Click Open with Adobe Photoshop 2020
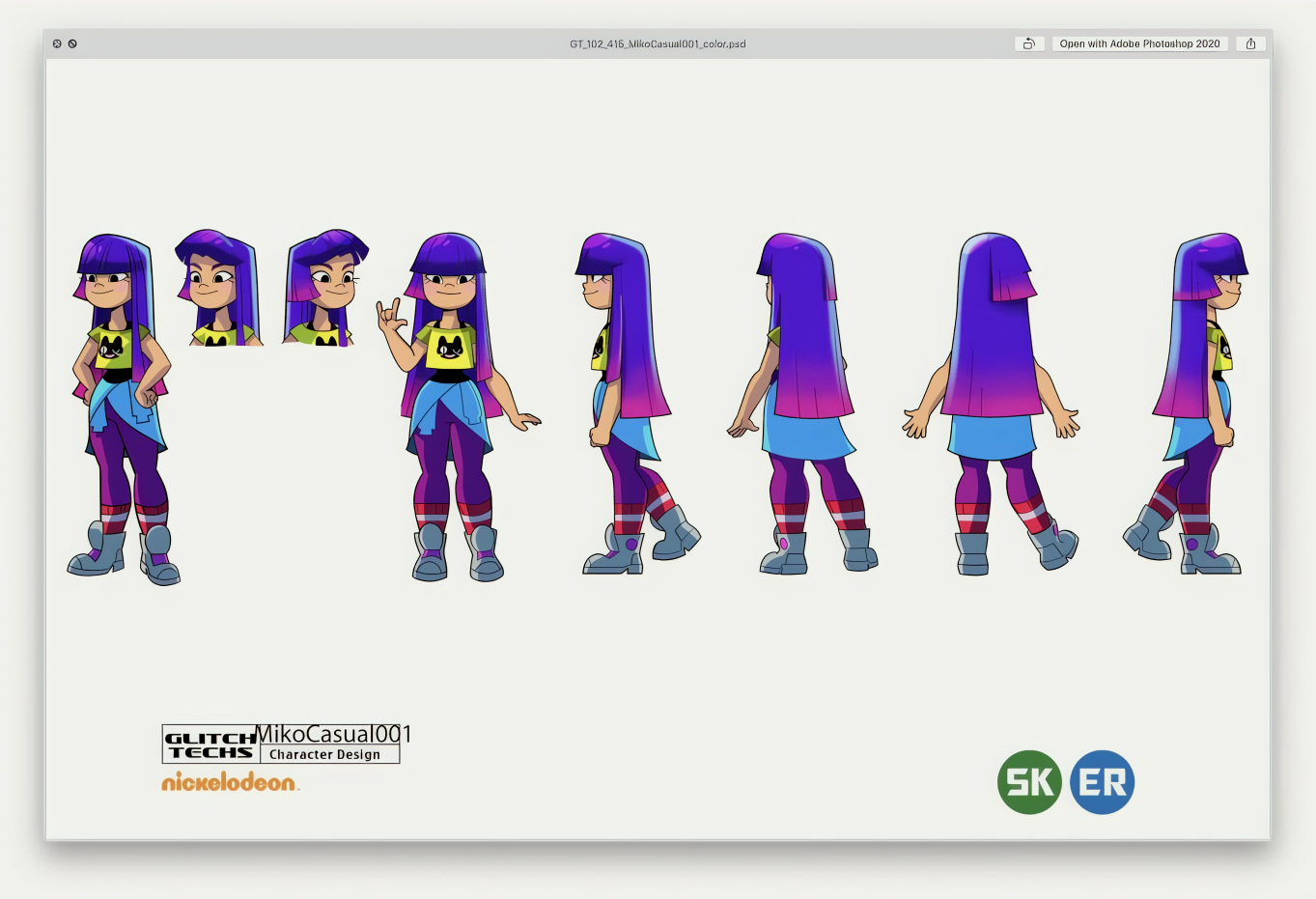This screenshot has height=899, width=1316. (x=1139, y=43)
